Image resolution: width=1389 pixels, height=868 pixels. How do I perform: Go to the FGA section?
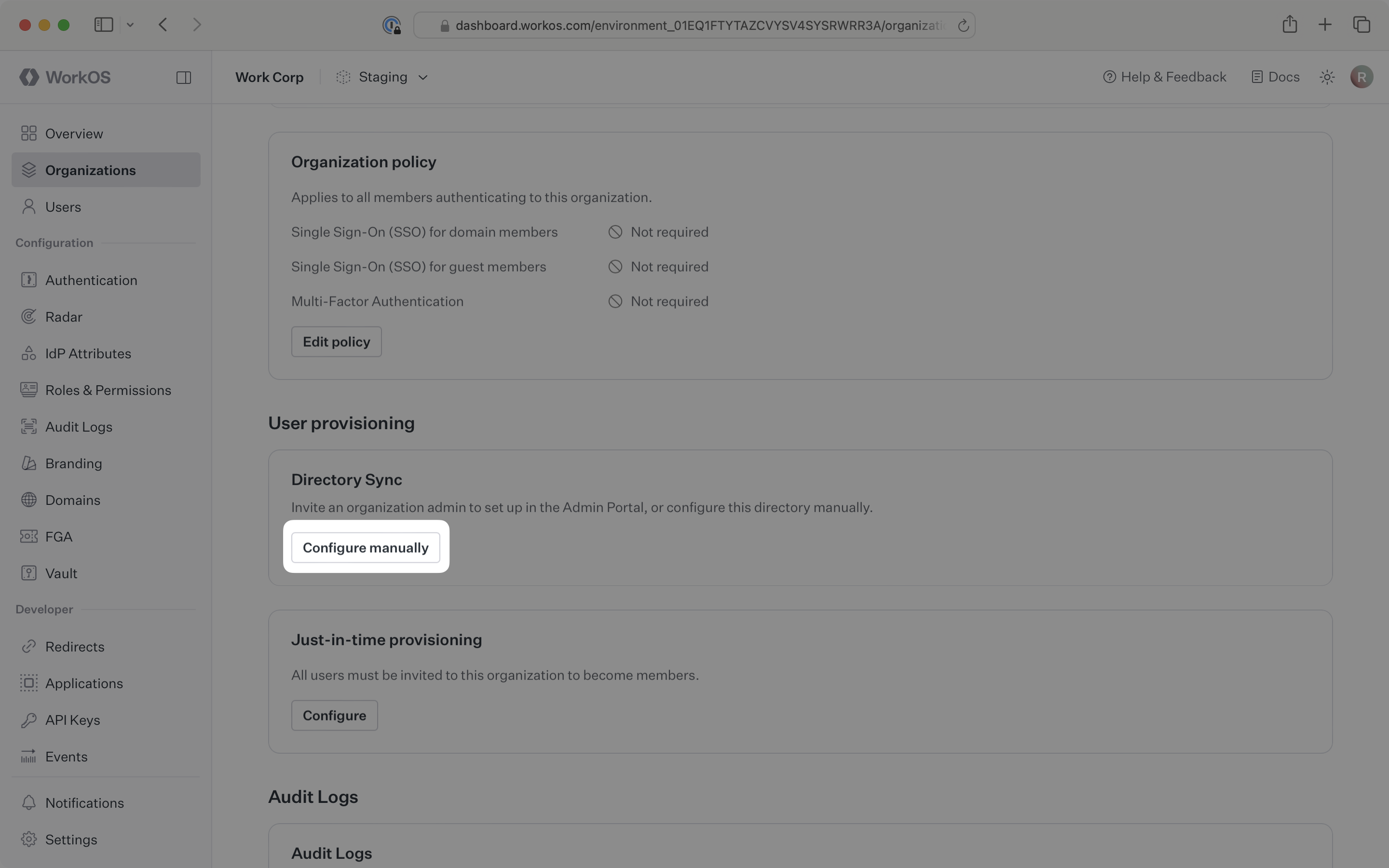tap(58, 537)
